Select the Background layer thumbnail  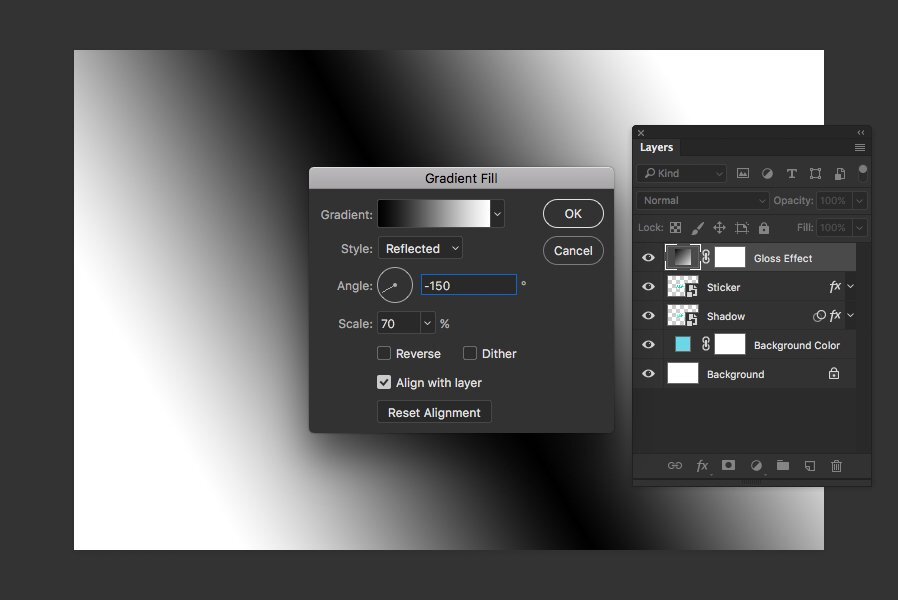[683, 373]
